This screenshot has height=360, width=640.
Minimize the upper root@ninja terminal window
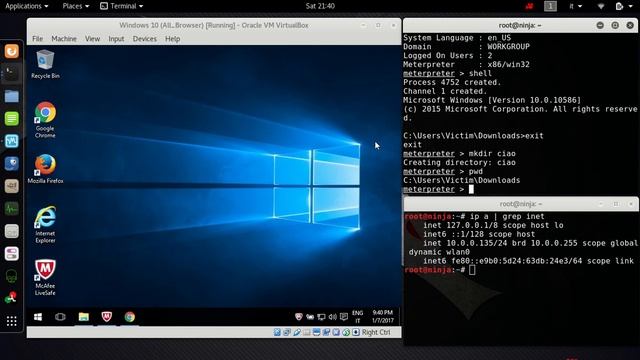(600, 25)
